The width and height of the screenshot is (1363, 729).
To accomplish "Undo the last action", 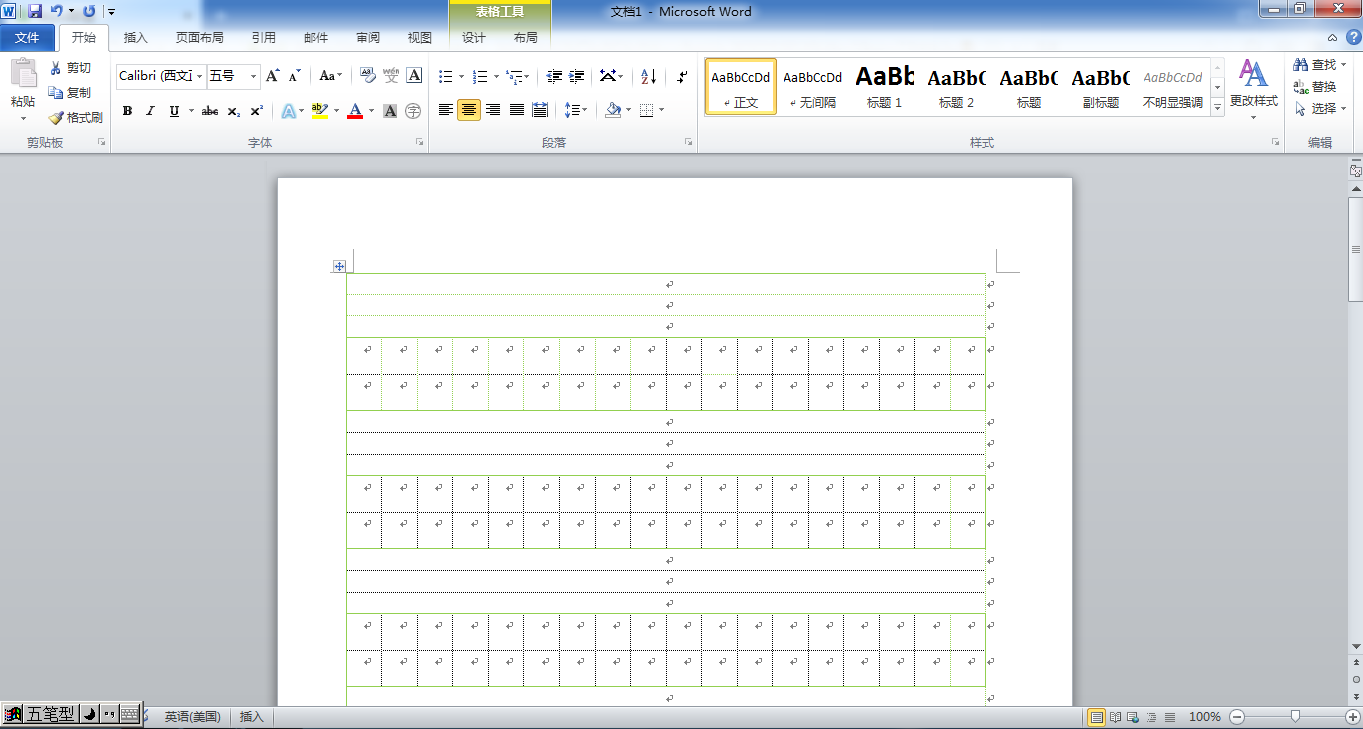I will (x=57, y=11).
